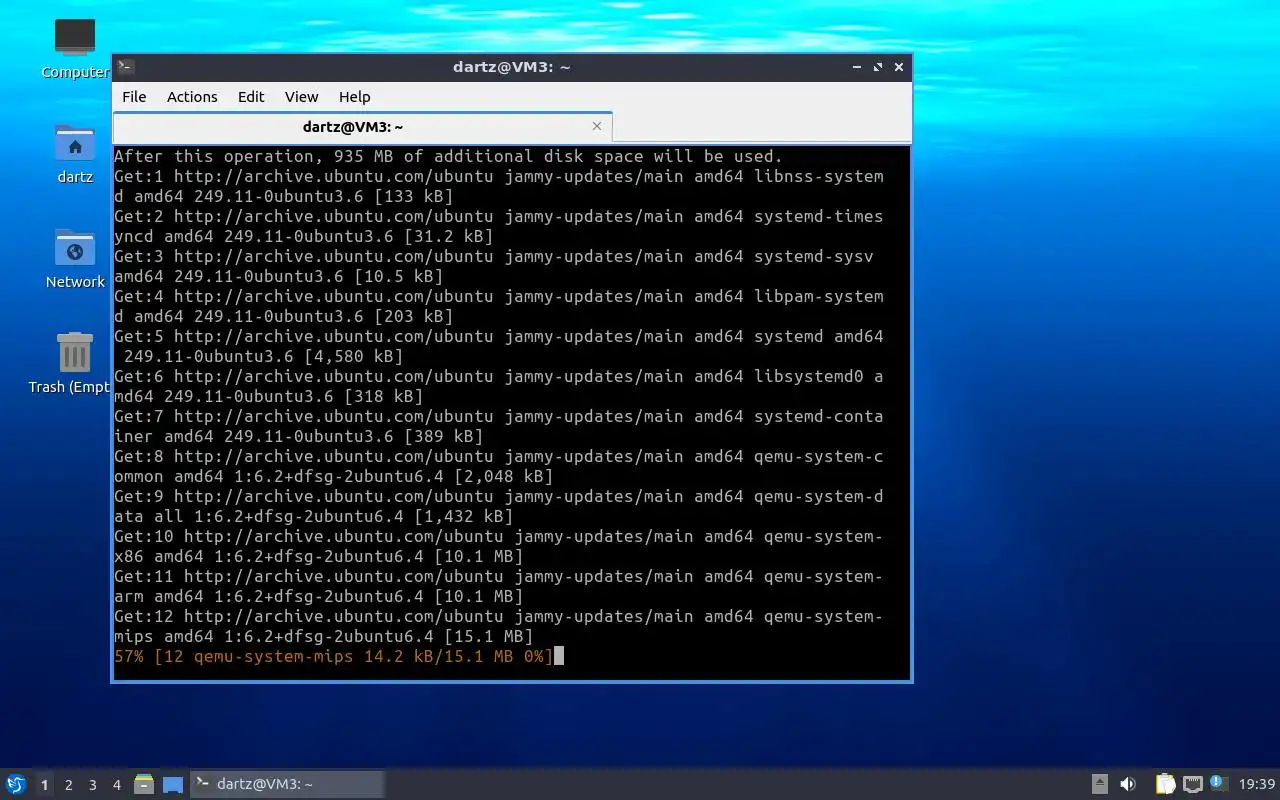Click the terminal window title bar text
Image resolution: width=1280 pixels, height=800 pixels.
pos(511,67)
